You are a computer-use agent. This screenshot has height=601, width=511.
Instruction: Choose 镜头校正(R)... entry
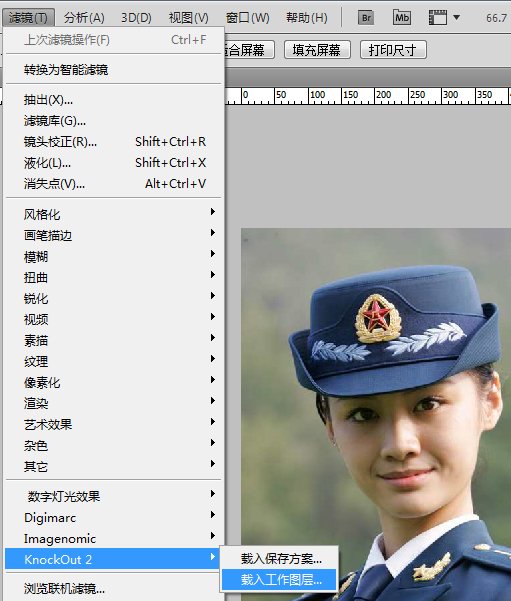[114, 142]
